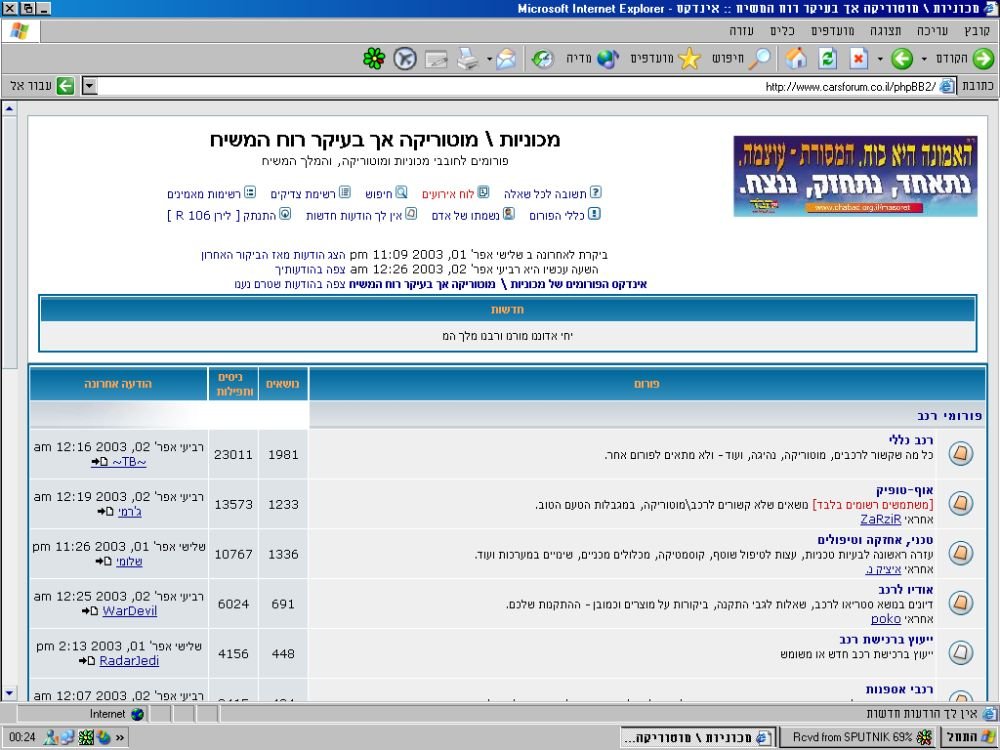Click the green Go arrow beside address bar

65,85
